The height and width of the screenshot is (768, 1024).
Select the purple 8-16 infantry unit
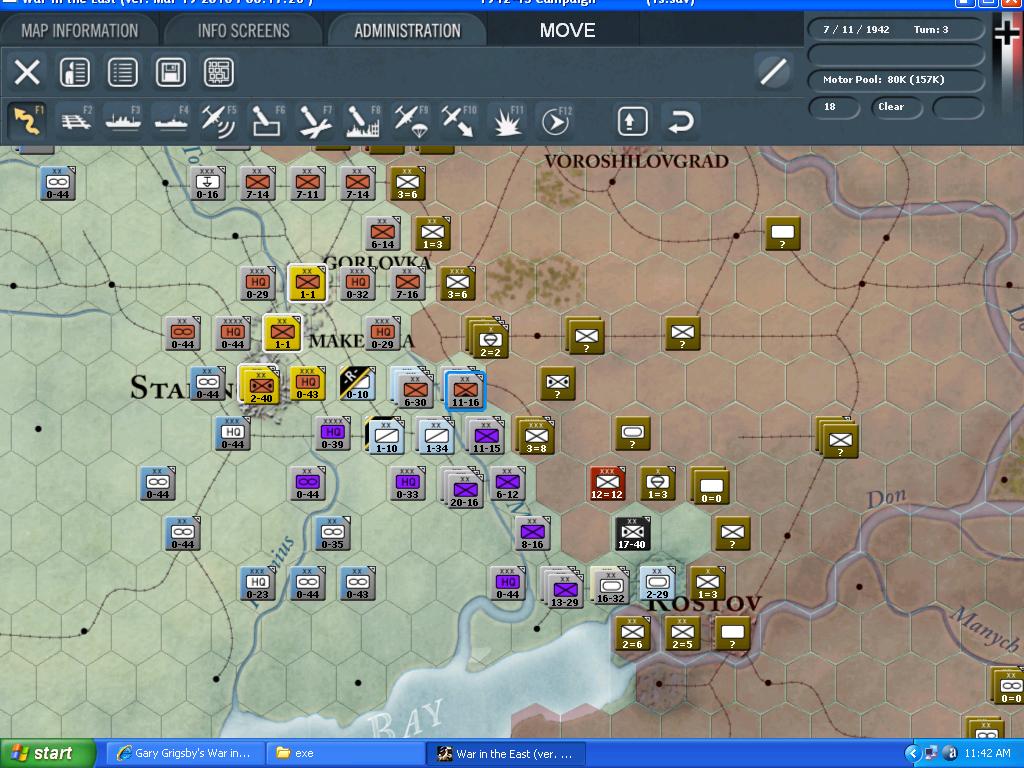pyautogui.click(x=532, y=534)
